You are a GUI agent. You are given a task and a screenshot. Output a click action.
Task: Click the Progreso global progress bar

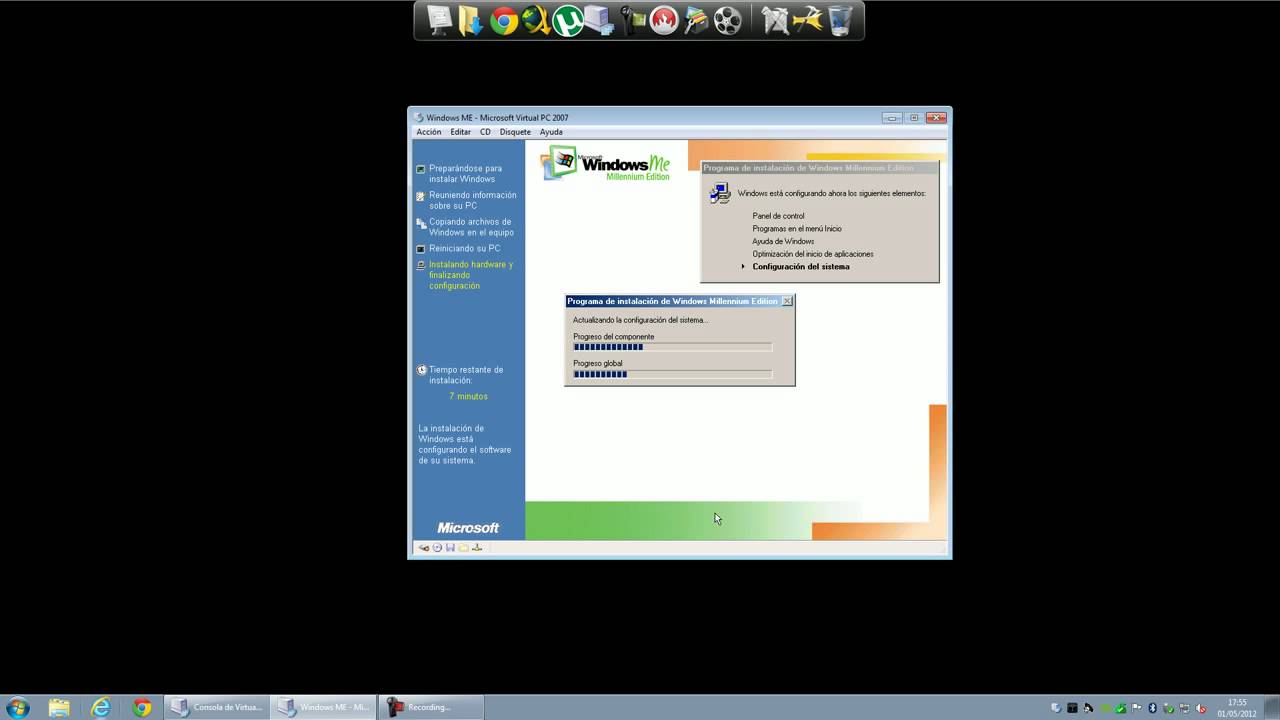(x=672, y=374)
